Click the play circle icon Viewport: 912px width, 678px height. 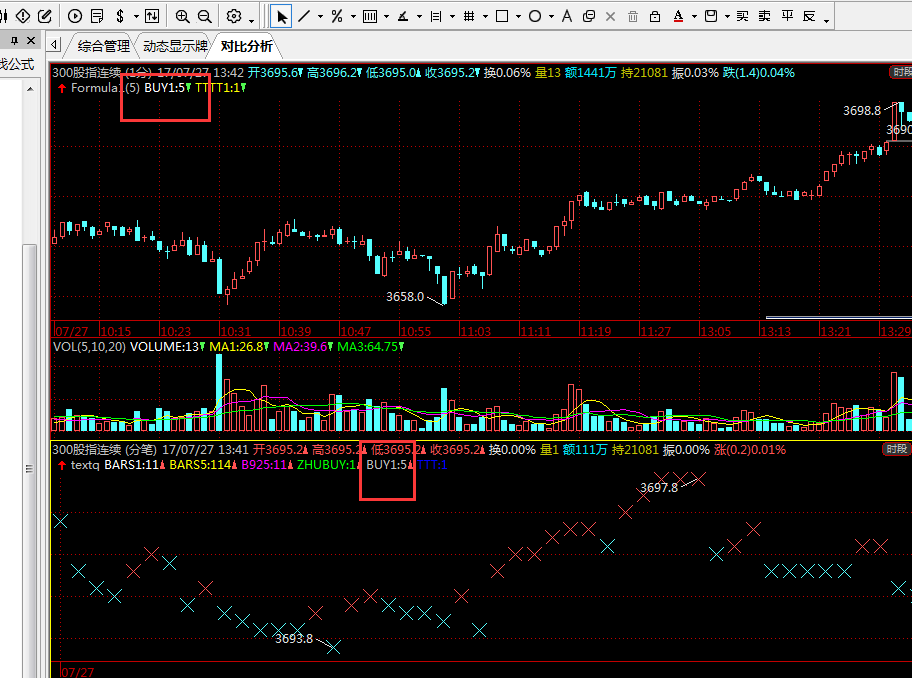[76, 16]
